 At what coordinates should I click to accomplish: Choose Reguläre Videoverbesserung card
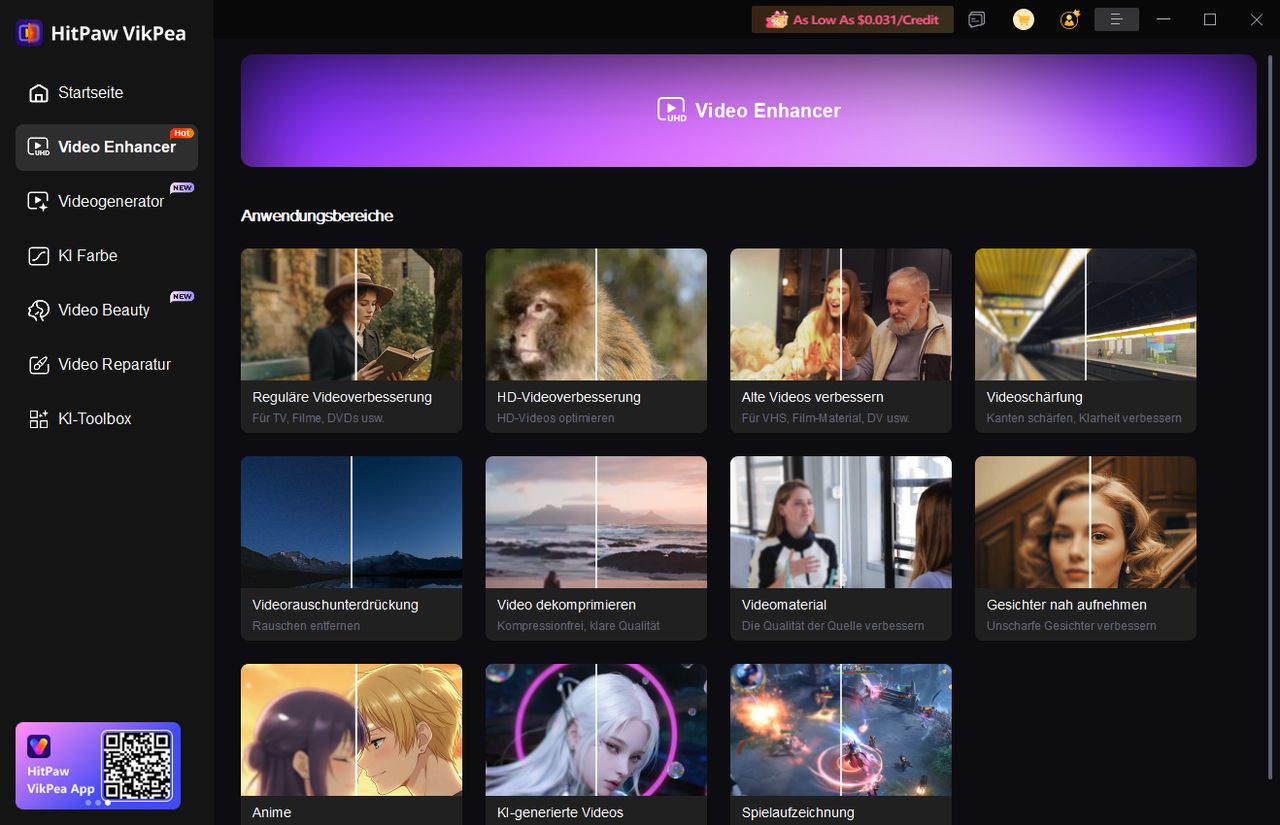(351, 340)
